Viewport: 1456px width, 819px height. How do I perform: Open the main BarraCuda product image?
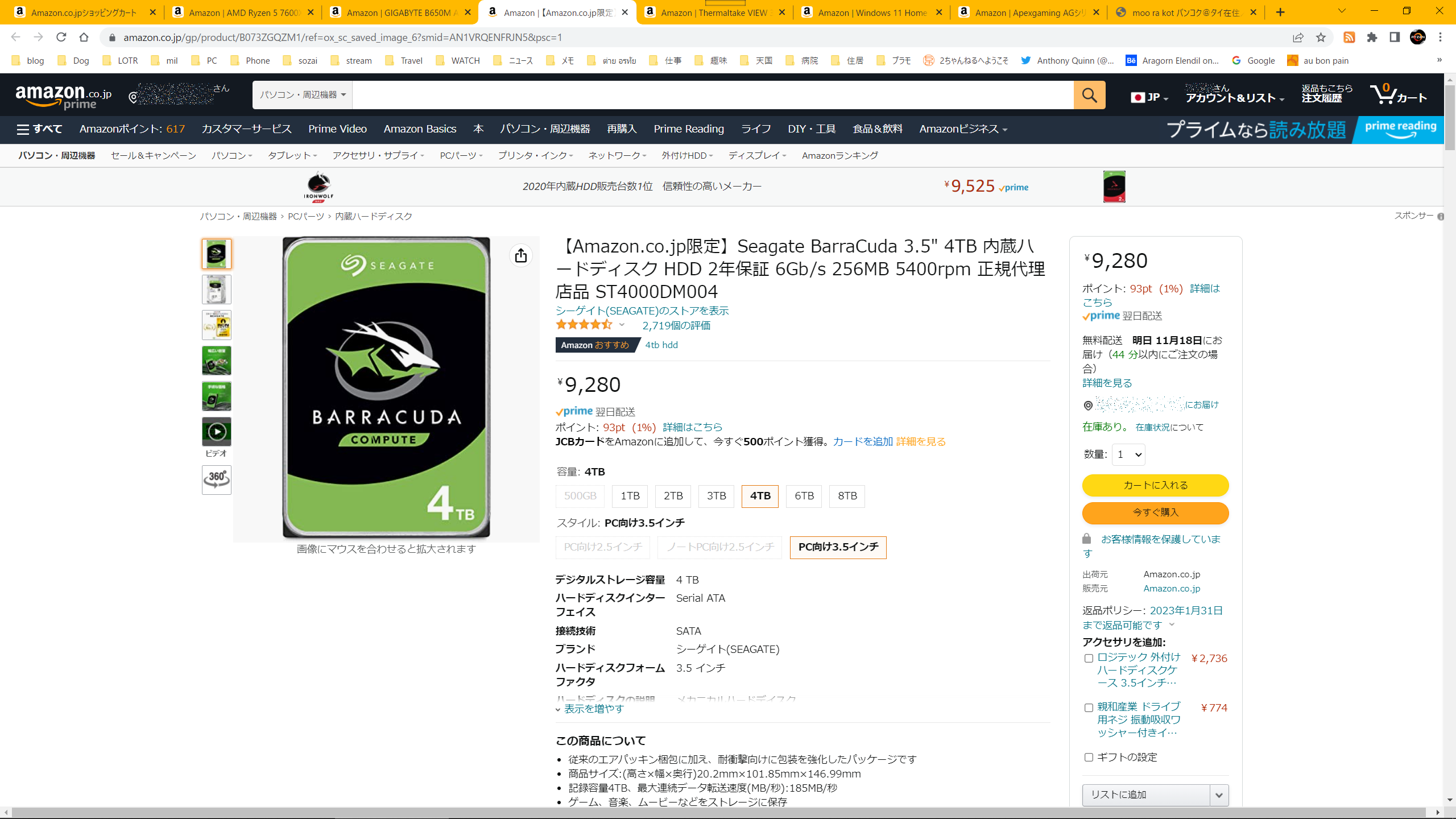(x=386, y=388)
